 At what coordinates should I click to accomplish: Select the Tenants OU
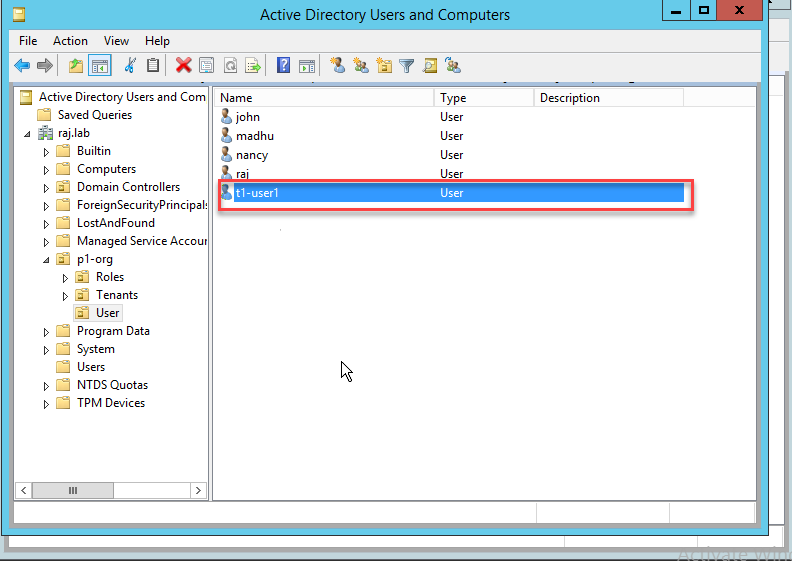pos(117,295)
